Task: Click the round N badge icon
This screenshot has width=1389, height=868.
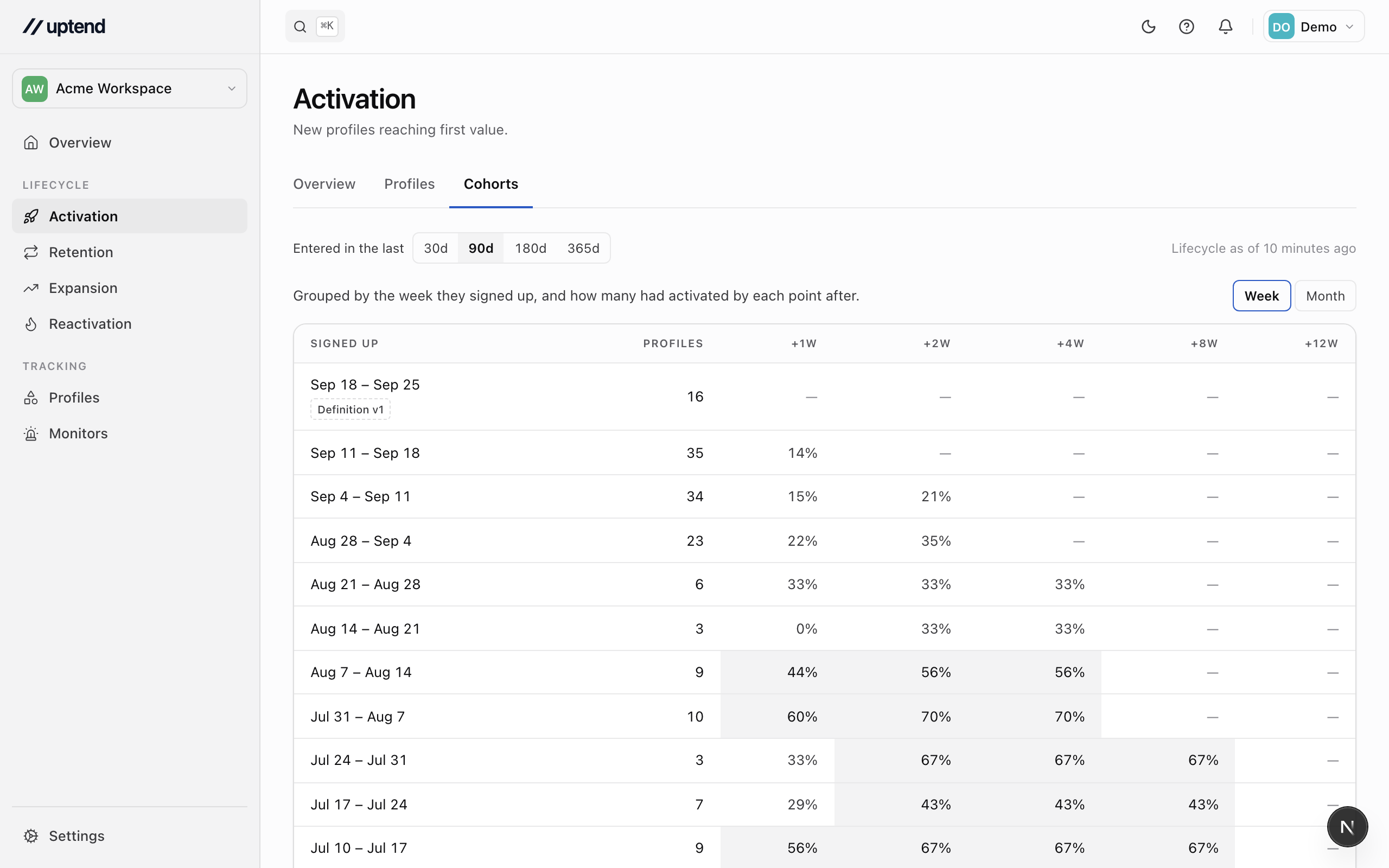Action: pyautogui.click(x=1347, y=827)
